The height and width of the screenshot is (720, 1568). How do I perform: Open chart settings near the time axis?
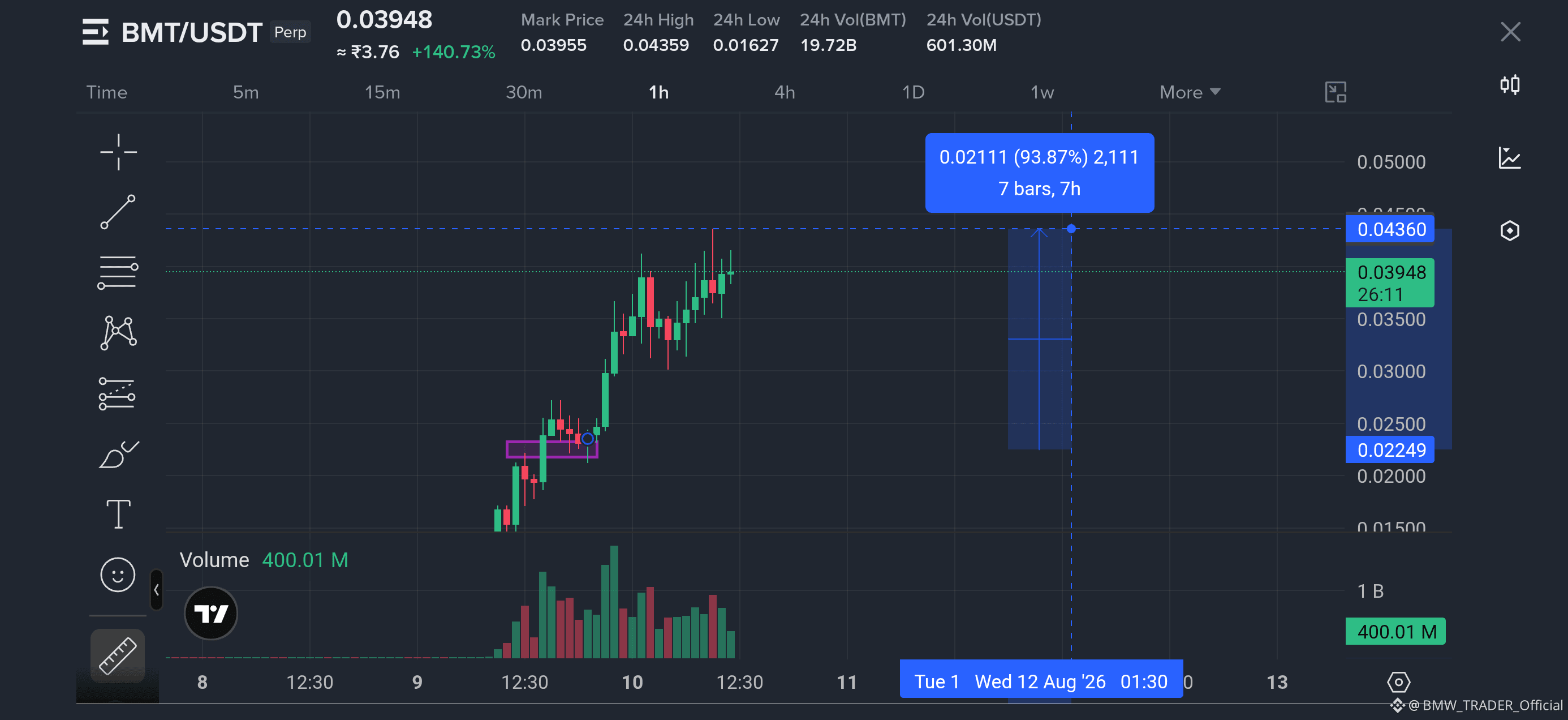point(1398,682)
